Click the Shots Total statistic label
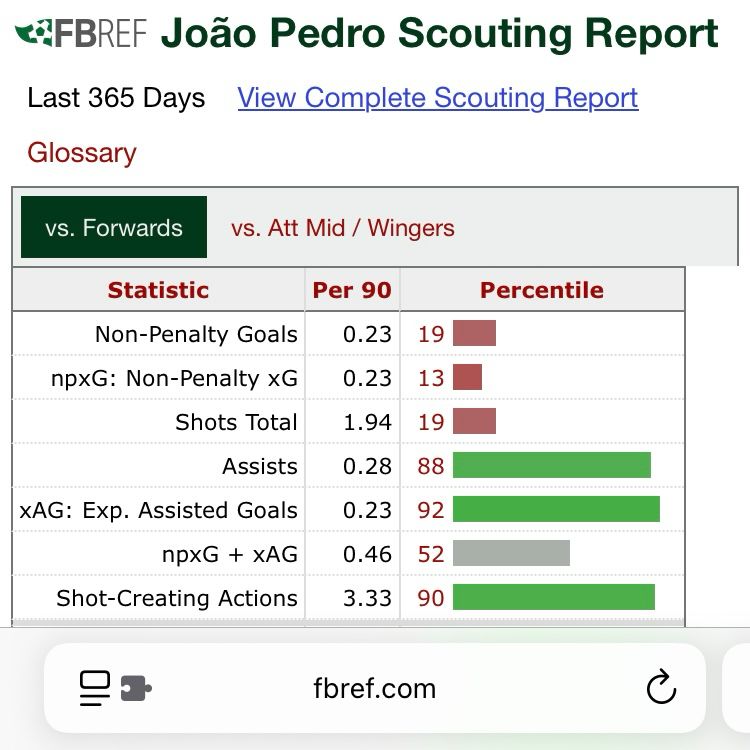Viewport: 750px width, 750px height. click(236, 422)
